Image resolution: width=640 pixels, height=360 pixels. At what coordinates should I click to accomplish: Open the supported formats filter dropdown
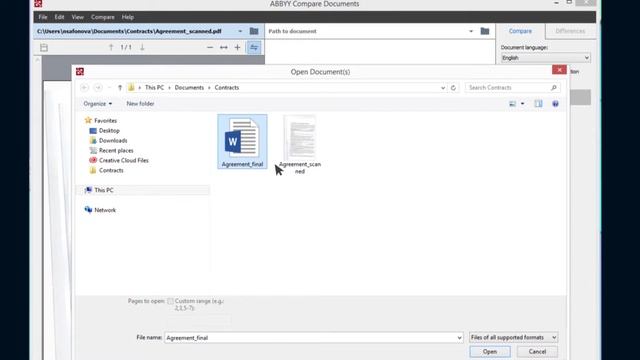(513, 338)
